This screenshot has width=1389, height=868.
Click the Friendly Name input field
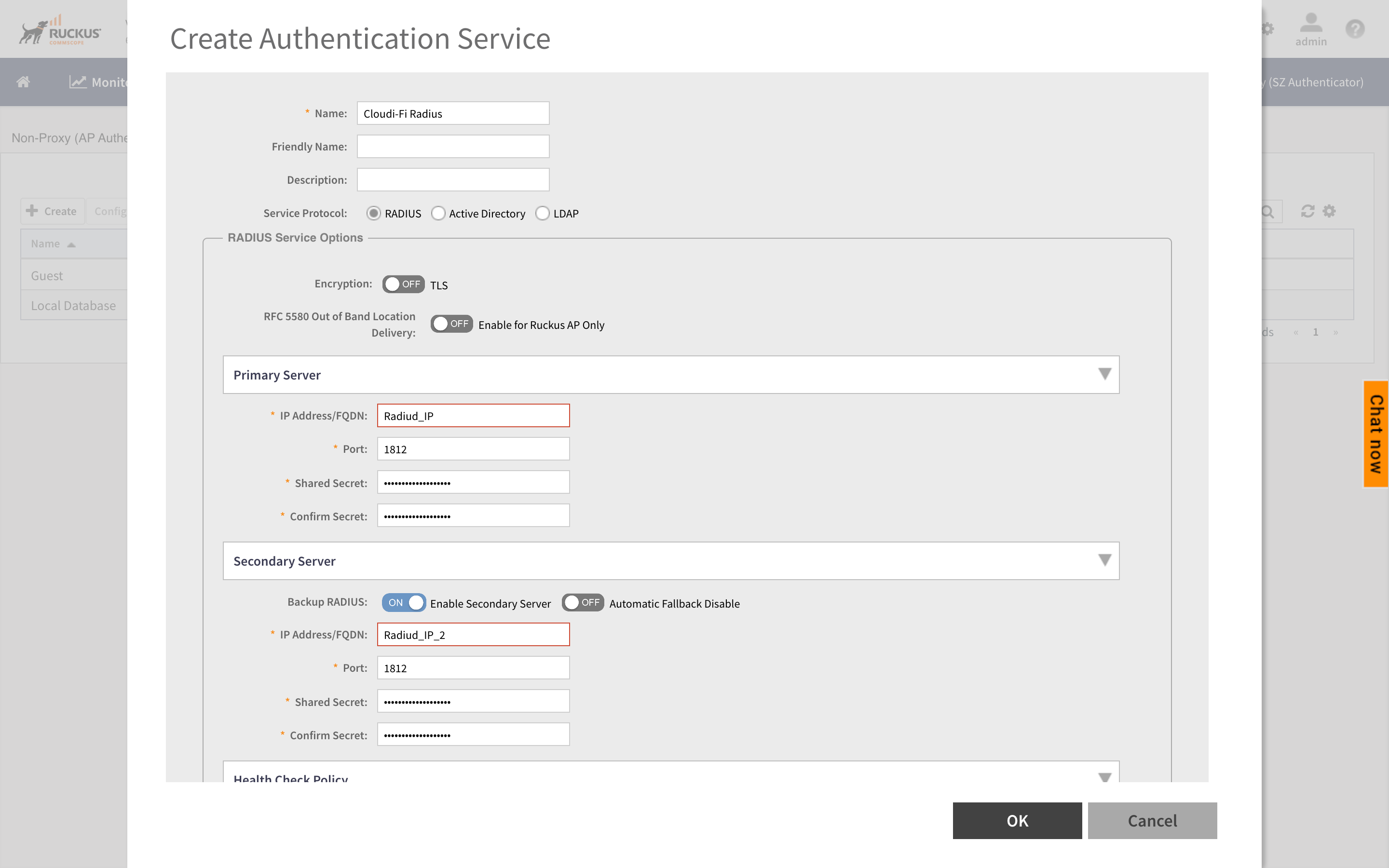452,147
